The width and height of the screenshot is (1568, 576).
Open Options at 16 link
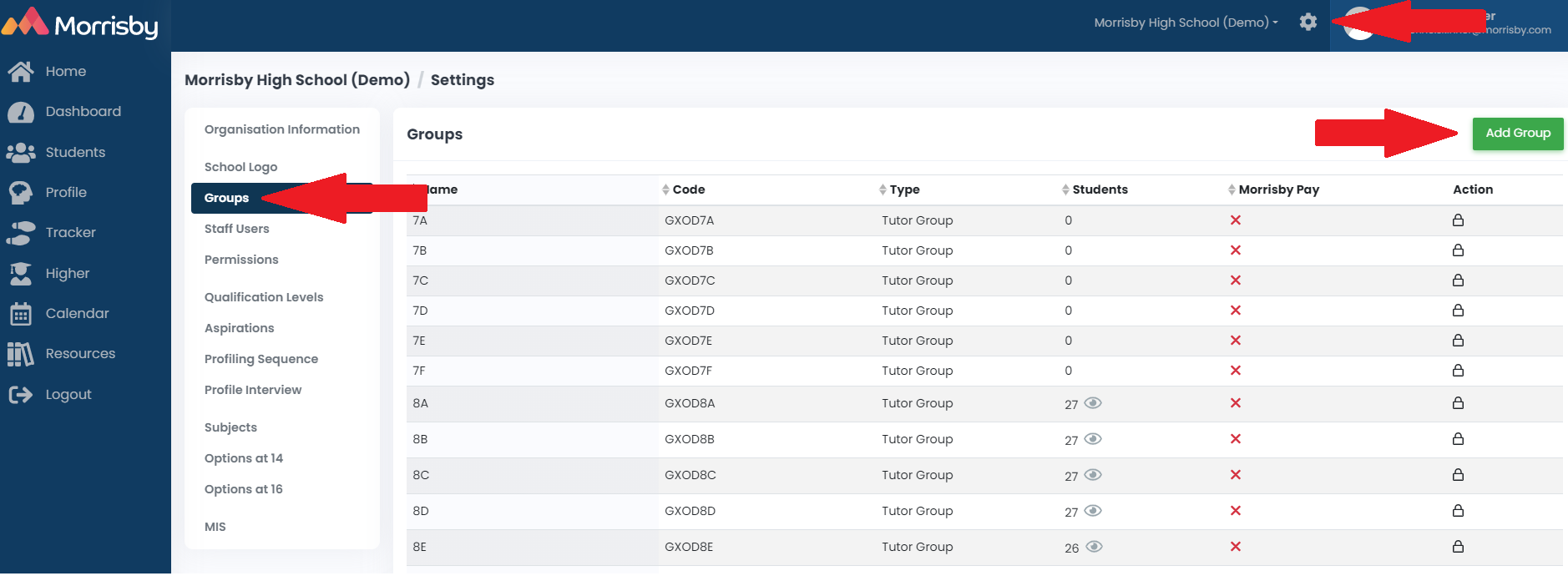tap(244, 489)
